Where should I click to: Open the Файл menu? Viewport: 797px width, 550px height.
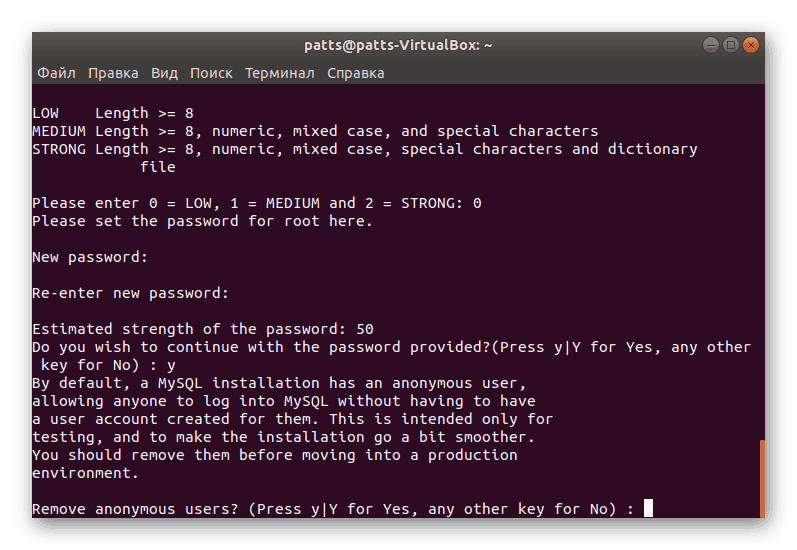pyautogui.click(x=56, y=73)
